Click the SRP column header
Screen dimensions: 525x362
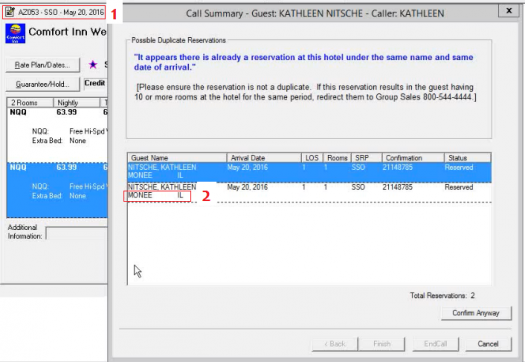pyautogui.click(x=367, y=158)
